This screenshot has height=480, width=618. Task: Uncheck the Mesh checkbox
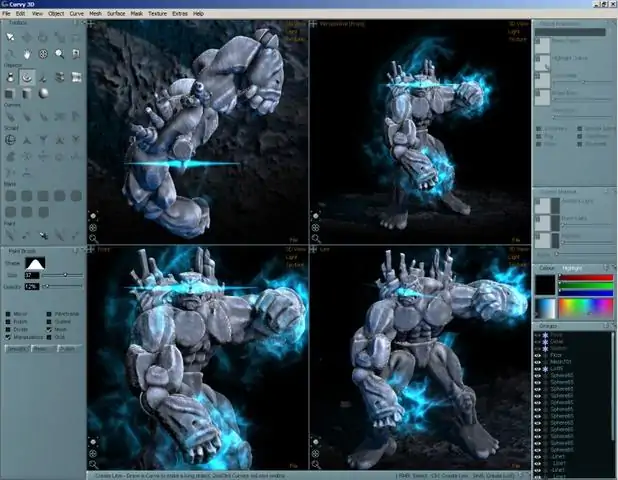point(49,329)
